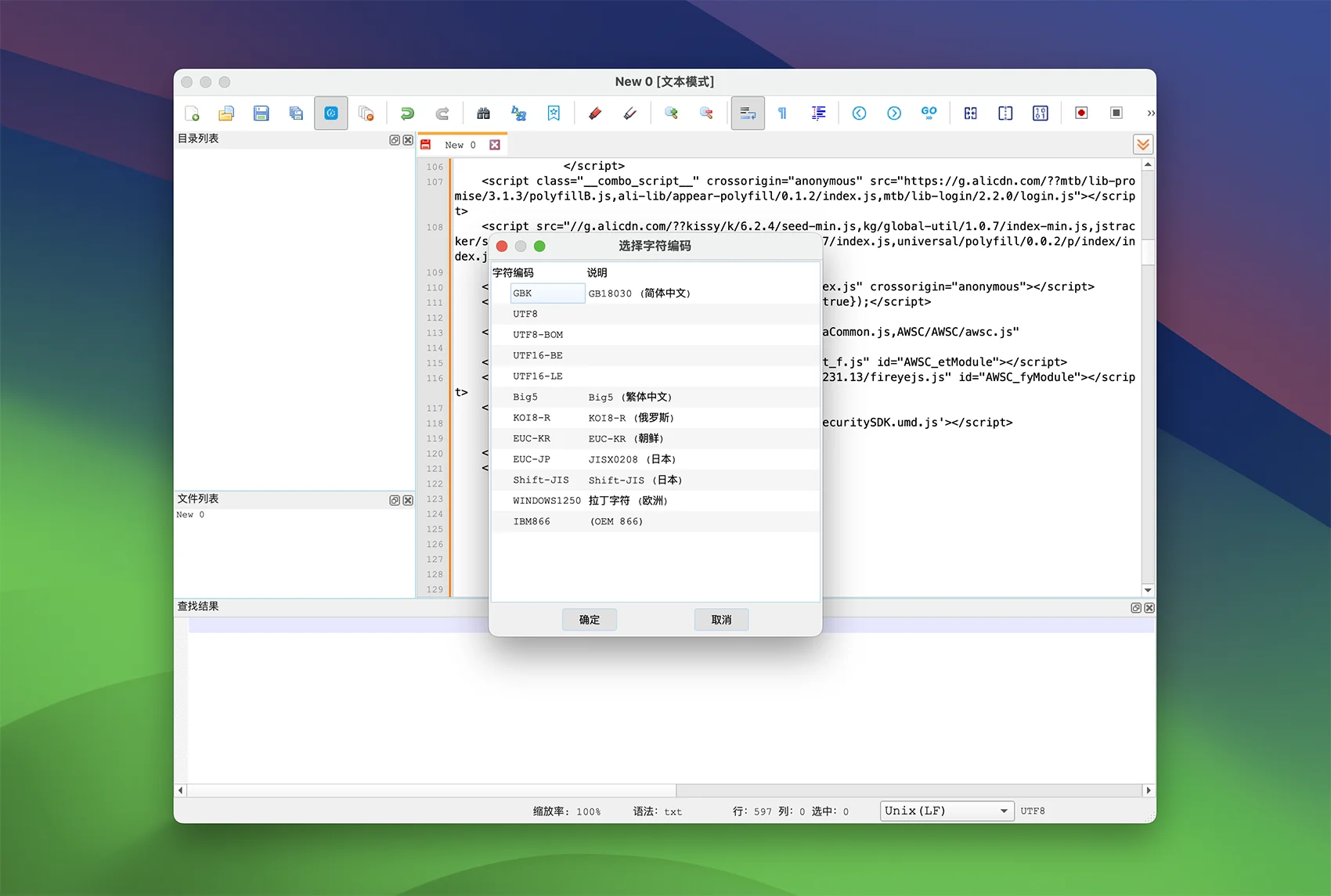Select the UTF16-LE encoding row

[655, 376]
